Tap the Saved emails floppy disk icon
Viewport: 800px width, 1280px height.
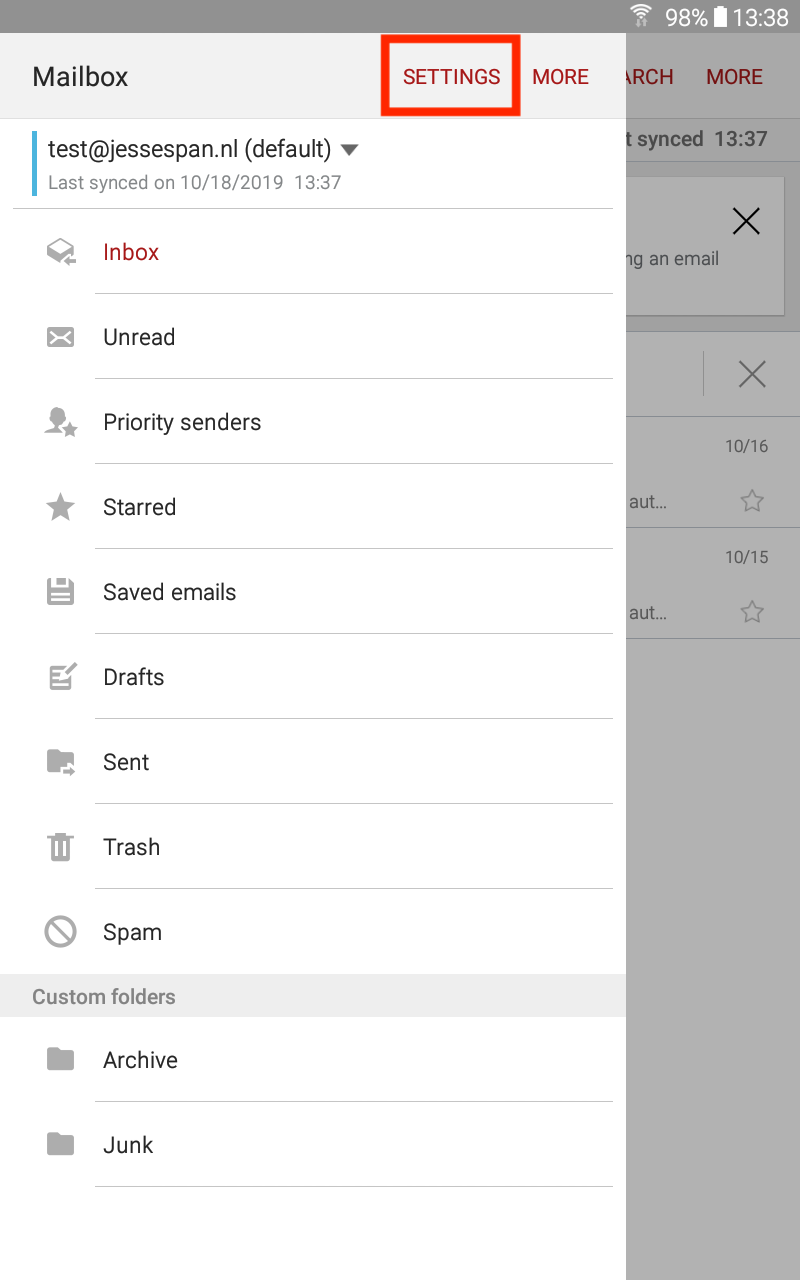(x=61, y=592)
